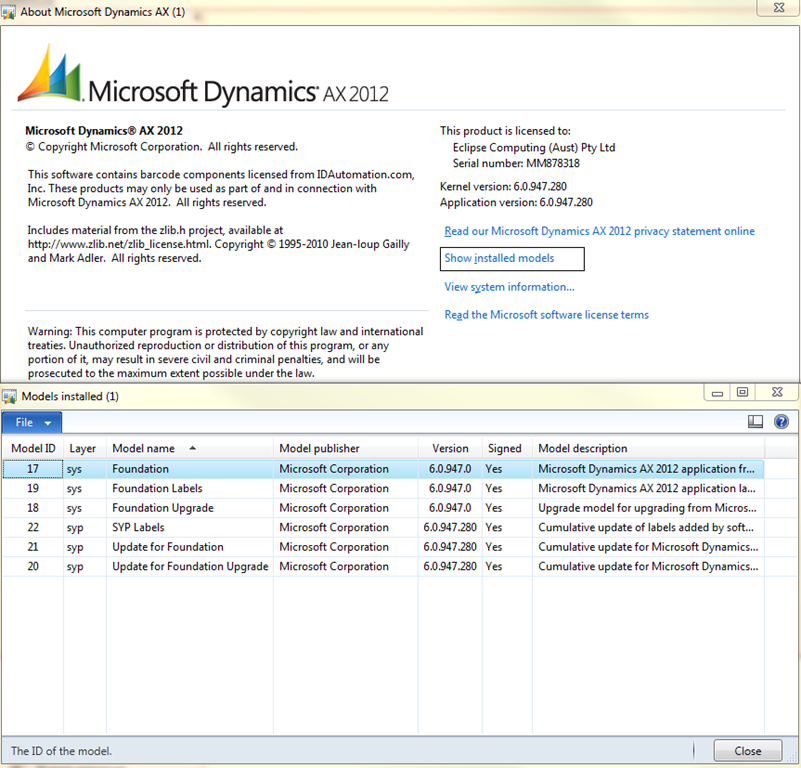The height and width of the screenshot is (768, 801).
Task: Click the About Dynamics AX window icon
Action: point(9,12)
